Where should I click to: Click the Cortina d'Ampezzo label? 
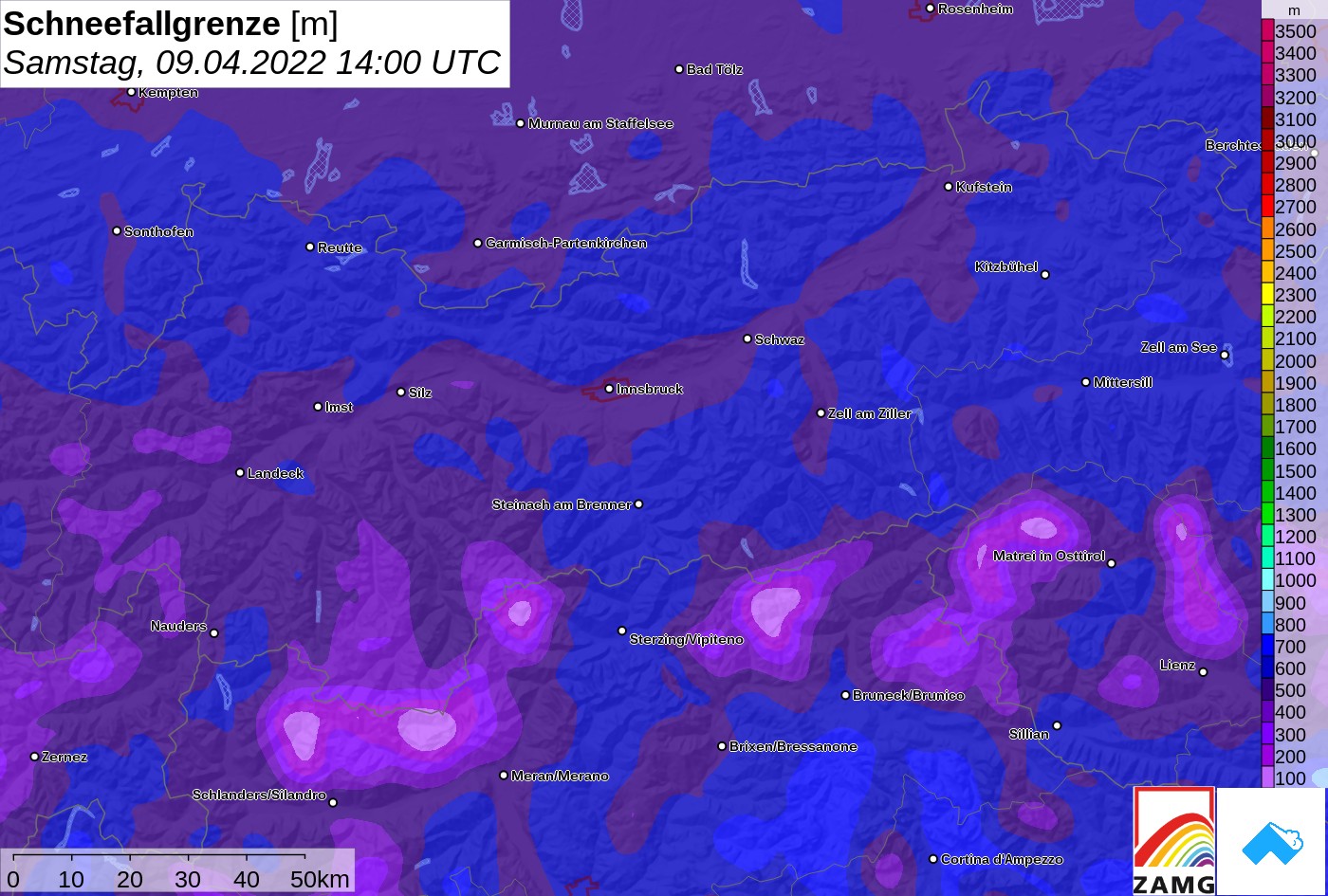pos(1002,859)
